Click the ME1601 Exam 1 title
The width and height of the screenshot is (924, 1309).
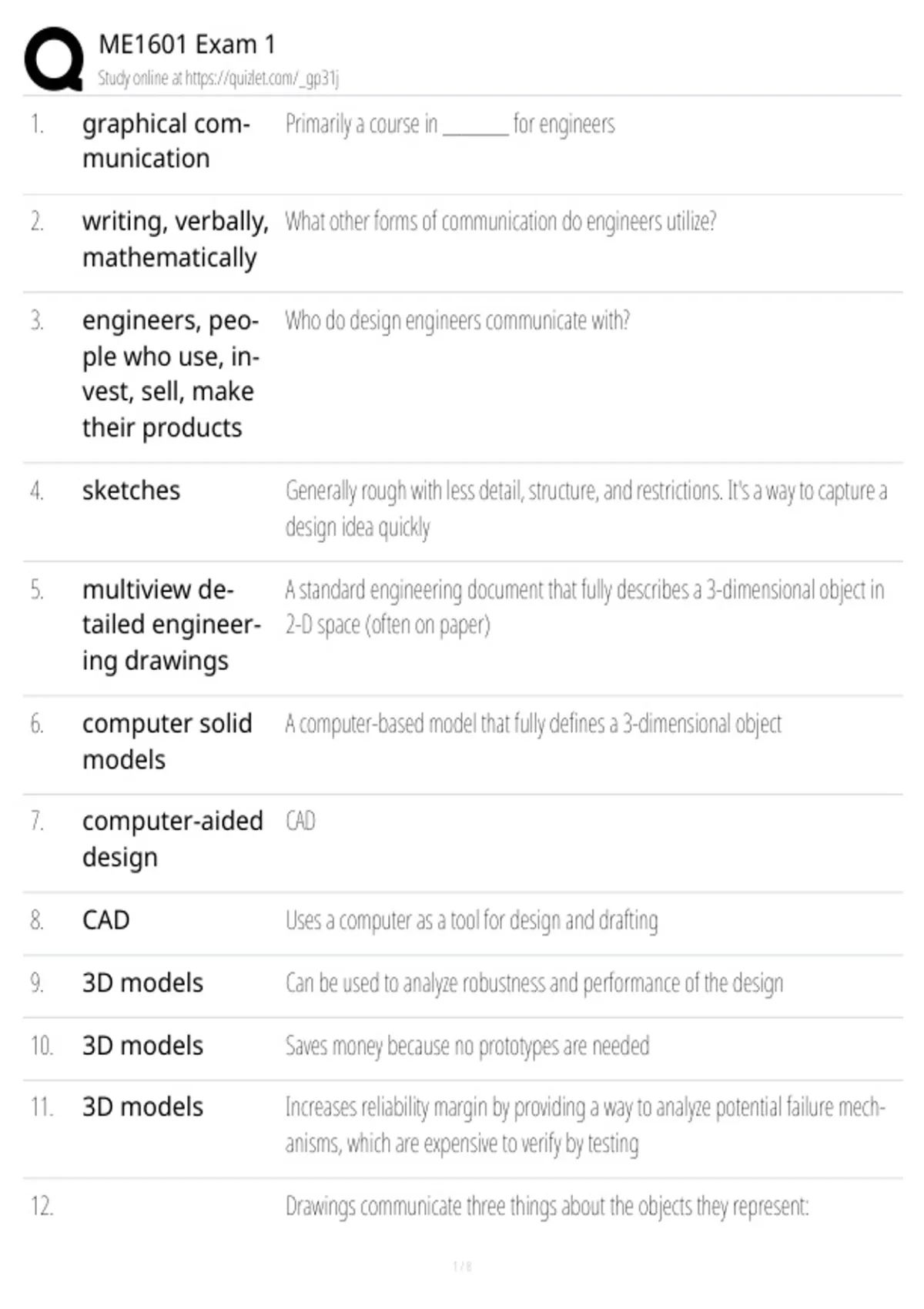click(x=187, y=45)
